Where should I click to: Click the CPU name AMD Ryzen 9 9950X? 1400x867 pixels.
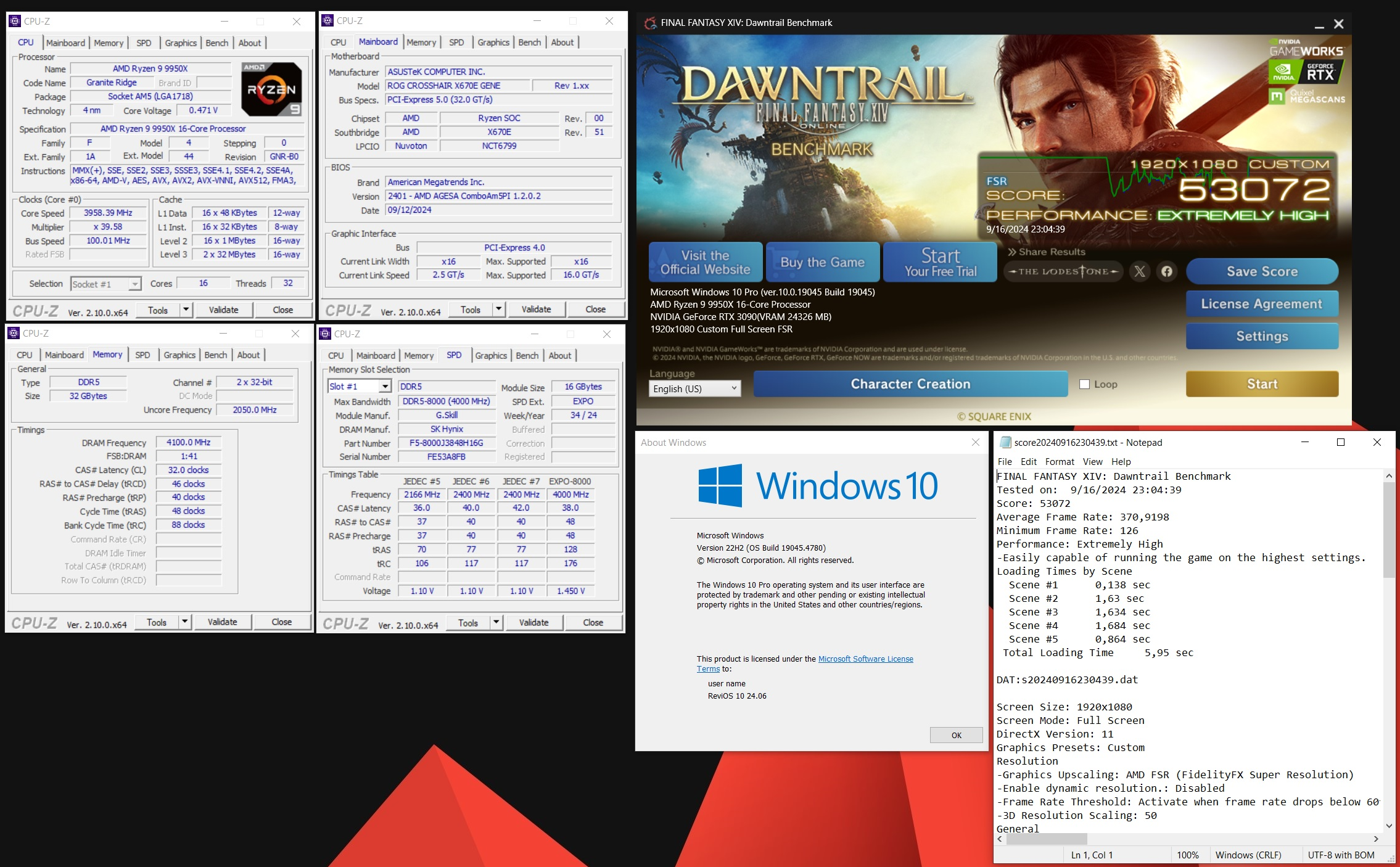(150, 68)
